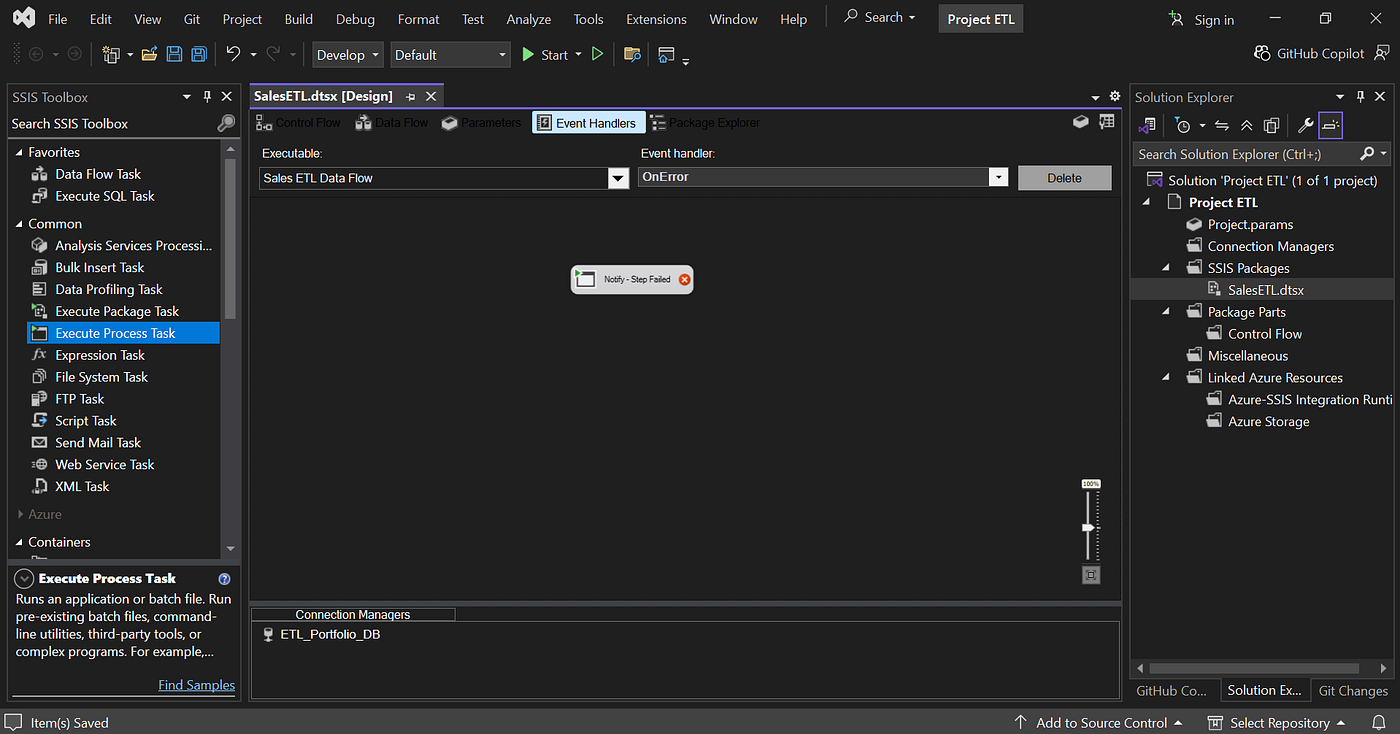Collapse the Package Parts folder
1400x734 pixels.
(x=1166, y=312)
